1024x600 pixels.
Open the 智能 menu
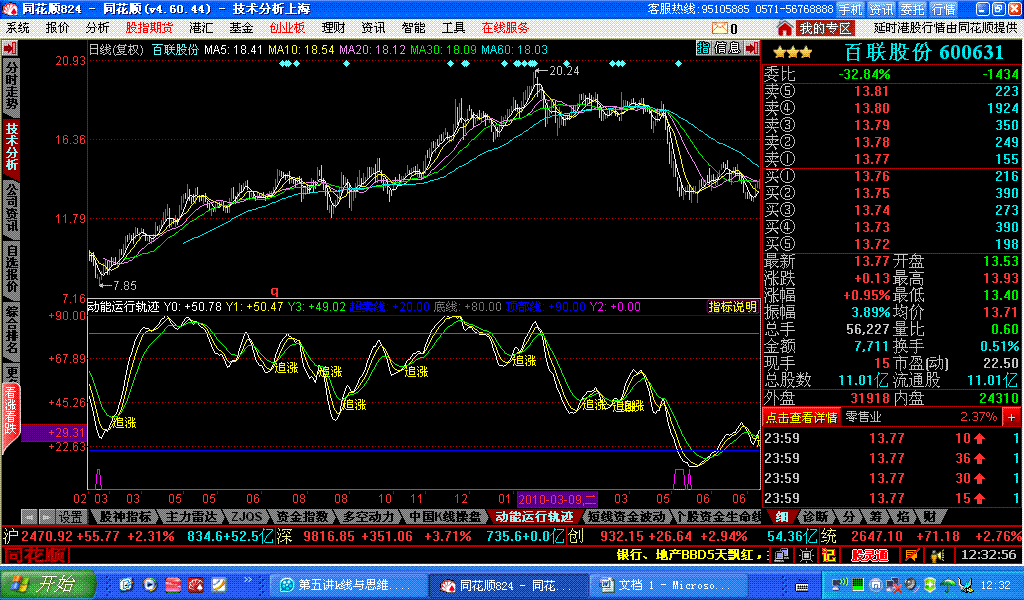click(413, 28)
